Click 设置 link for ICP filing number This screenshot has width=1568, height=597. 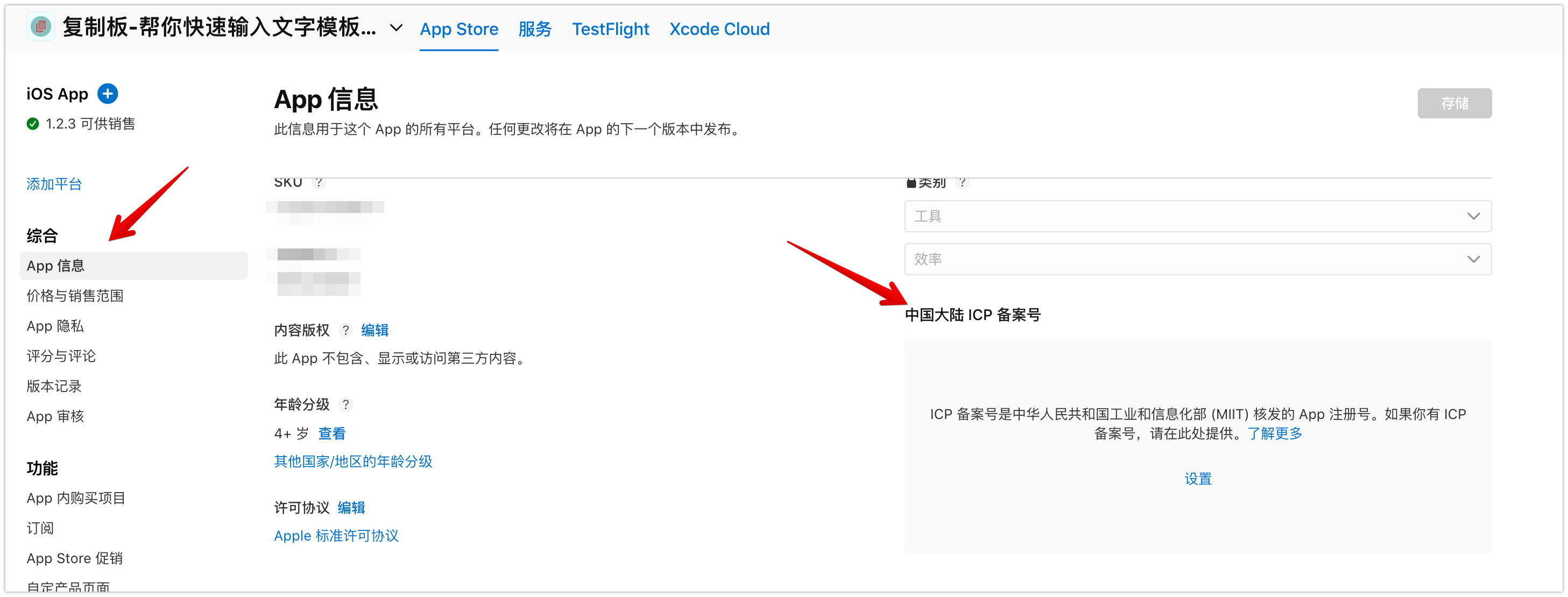coord(1197,479)
